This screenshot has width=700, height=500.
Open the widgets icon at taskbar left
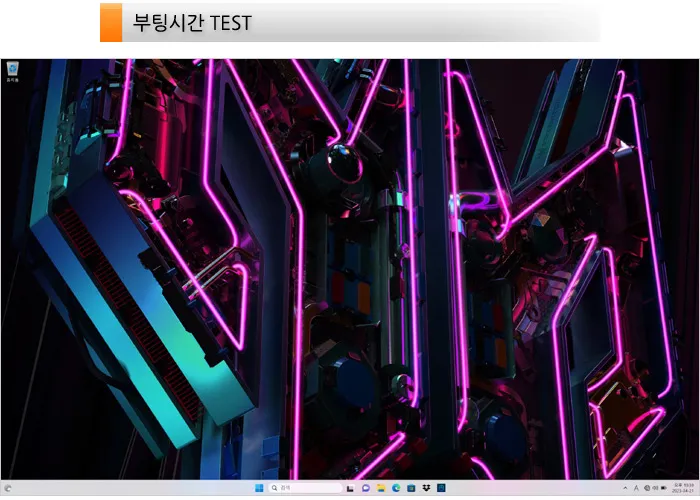8,488
